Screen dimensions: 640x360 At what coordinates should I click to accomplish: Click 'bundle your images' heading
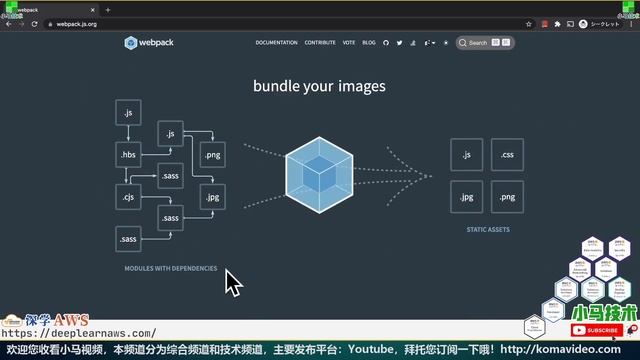pyautogui.click(x=319, y=86)
